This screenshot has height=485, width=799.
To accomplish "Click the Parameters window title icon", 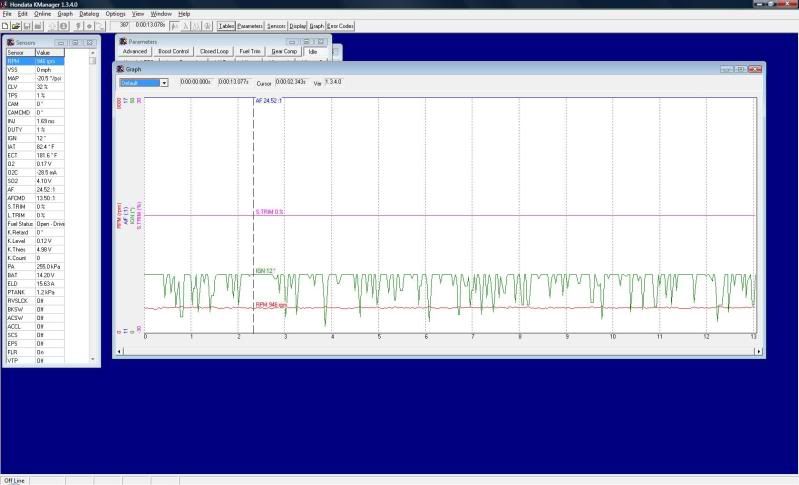I will click(122, 43).
